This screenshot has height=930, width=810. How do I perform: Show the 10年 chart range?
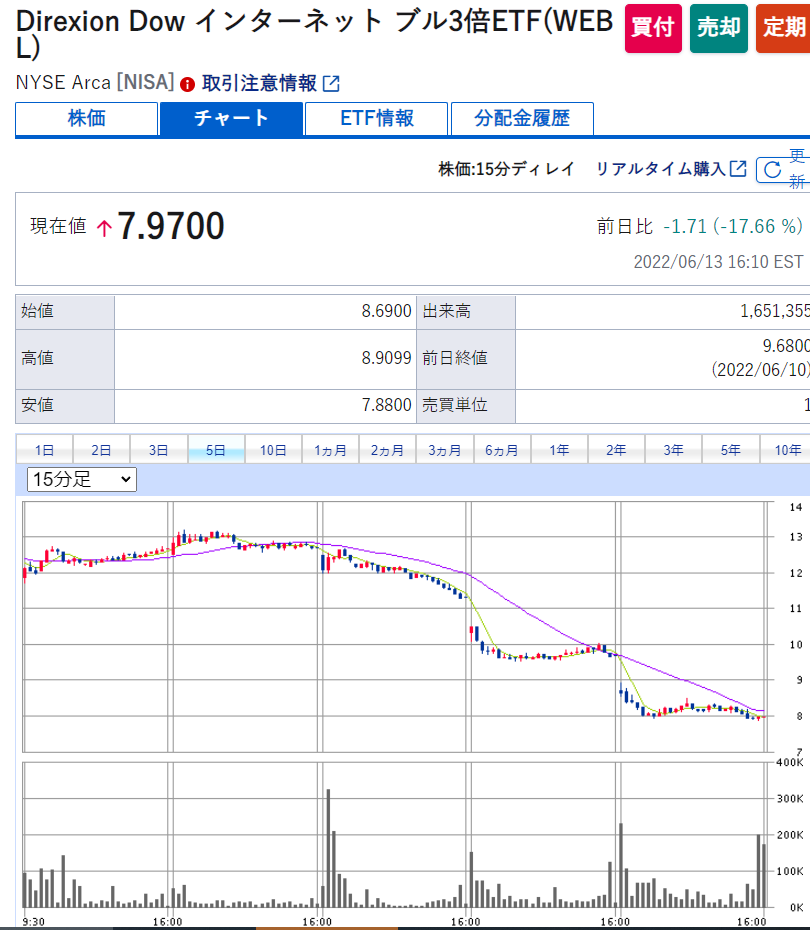(x=787, y=450)
